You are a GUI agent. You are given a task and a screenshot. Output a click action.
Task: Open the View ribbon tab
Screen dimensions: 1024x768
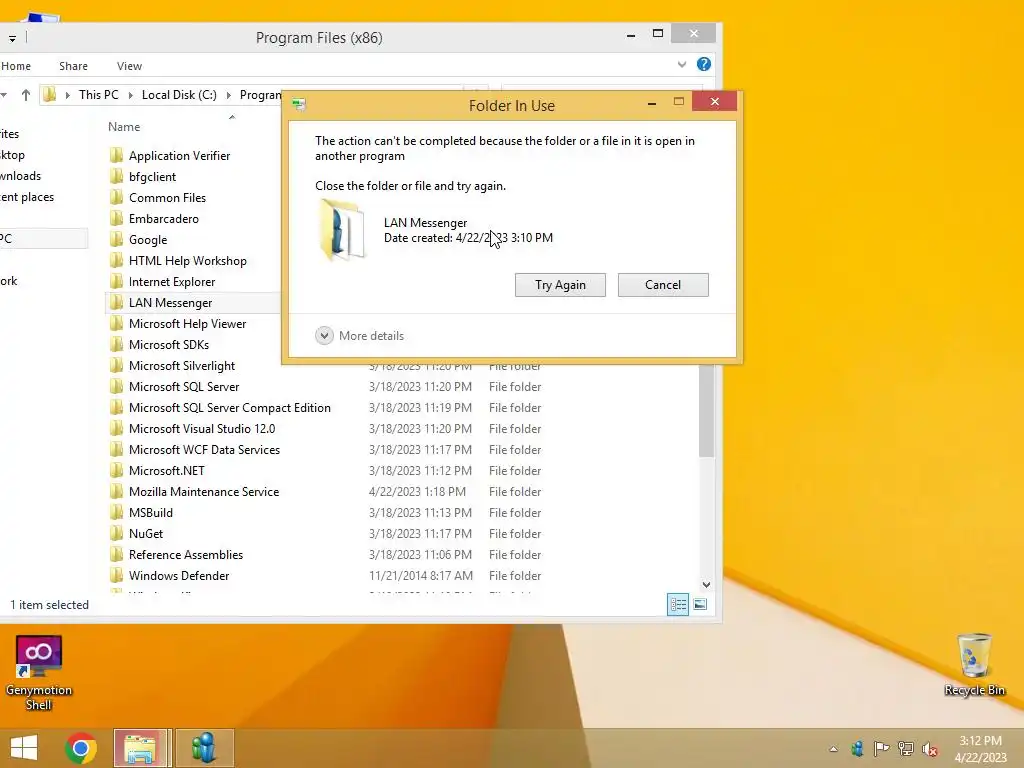[129, 66]
